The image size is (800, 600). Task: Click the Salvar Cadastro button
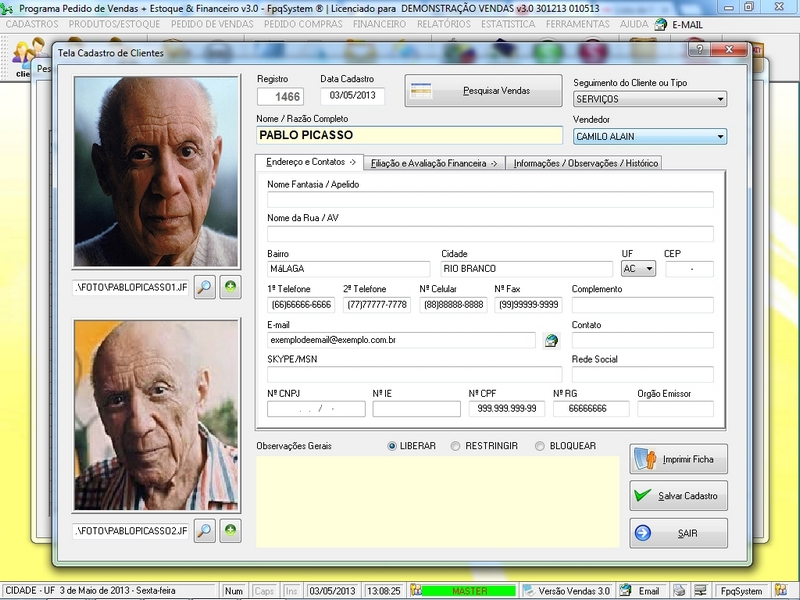tap(678, 496)
